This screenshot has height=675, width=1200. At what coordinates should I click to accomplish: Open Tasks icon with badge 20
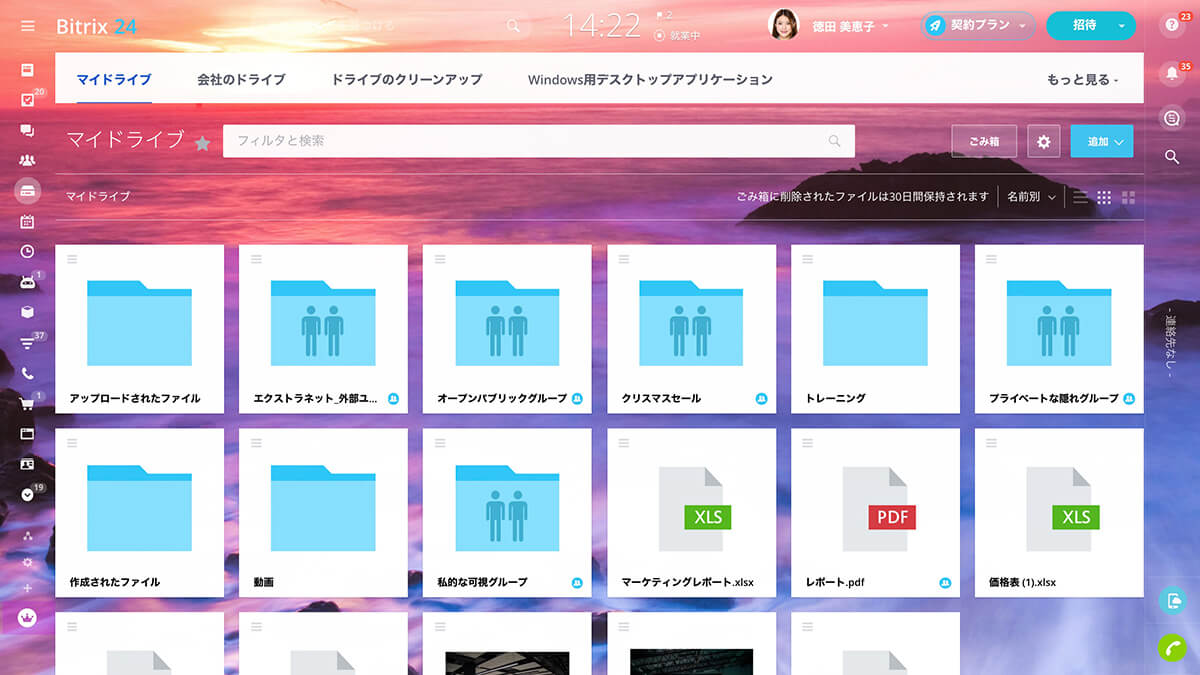pyautogui.click(x=27, y=100)
